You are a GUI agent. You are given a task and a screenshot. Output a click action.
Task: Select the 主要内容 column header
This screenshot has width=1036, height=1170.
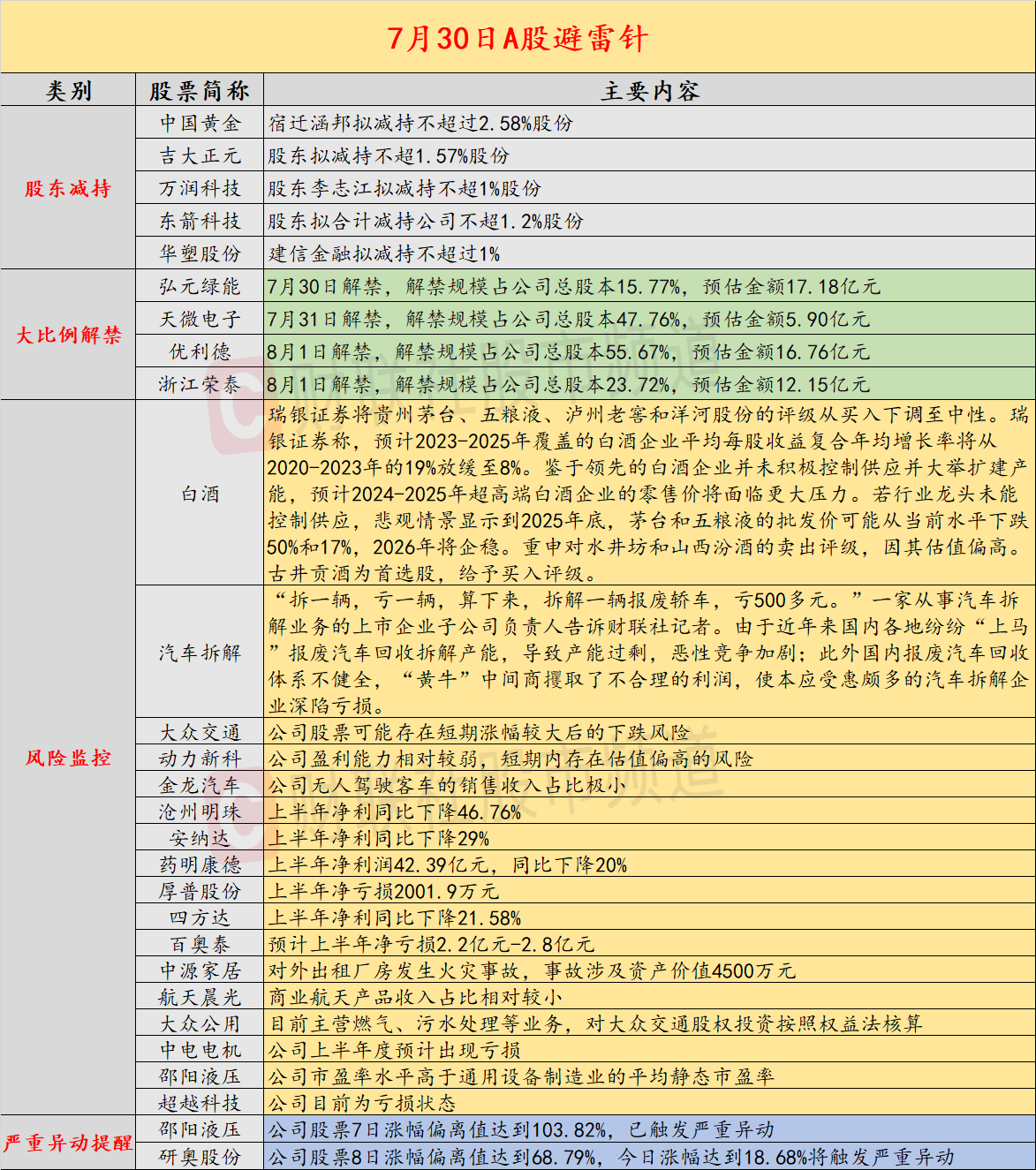pyautogui.click(x=649, y=91)
